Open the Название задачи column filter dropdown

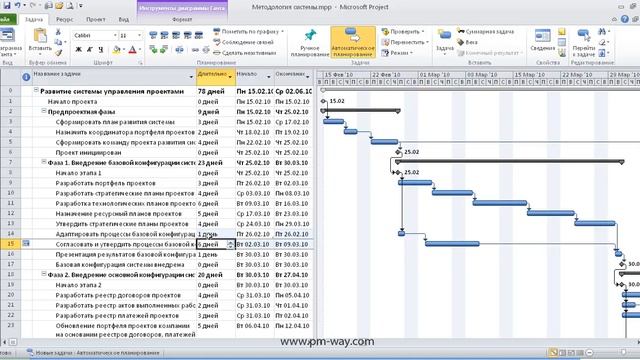[x=191, y=77]
